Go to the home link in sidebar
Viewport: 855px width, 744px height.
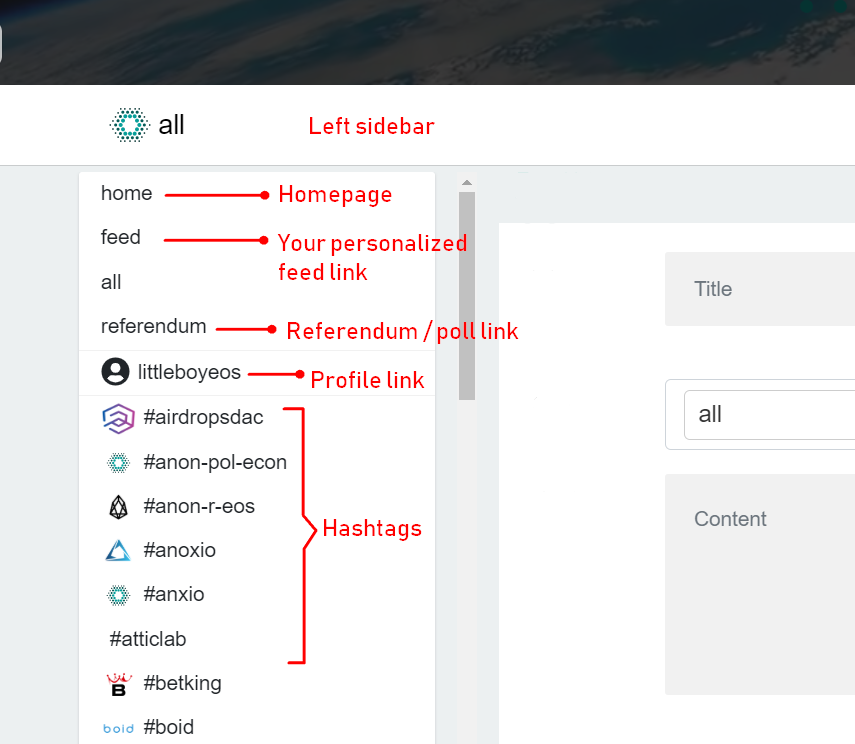coord(127,193)
